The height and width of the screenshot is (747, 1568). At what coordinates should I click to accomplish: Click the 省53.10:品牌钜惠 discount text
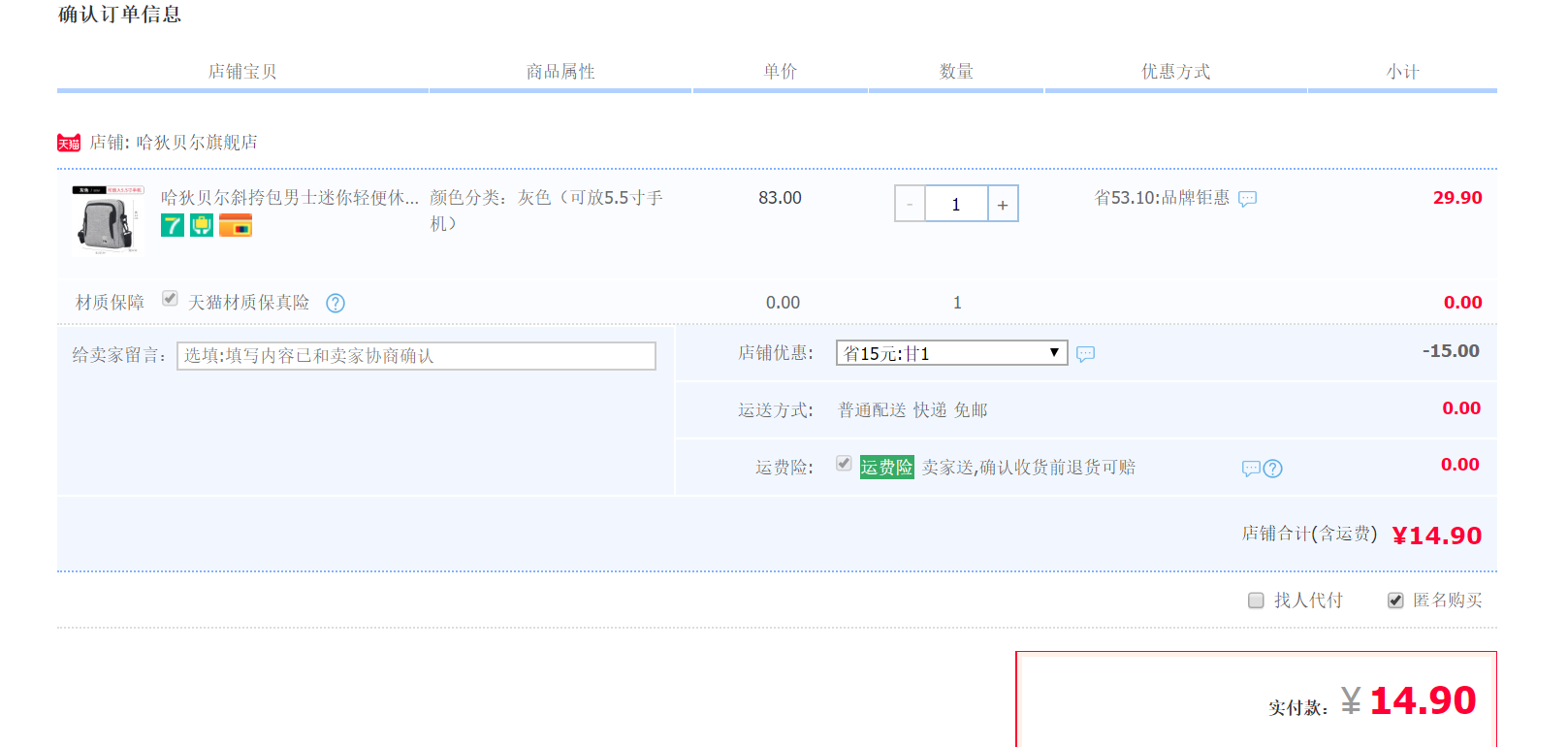(1162, 198)
